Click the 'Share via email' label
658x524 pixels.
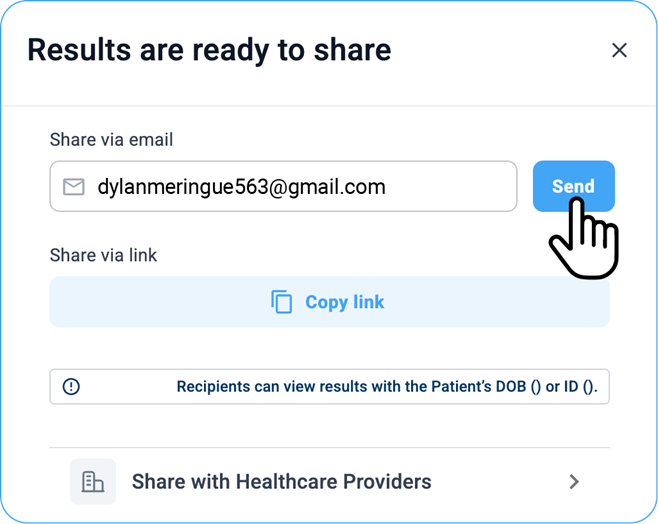(x=111, y=140)
